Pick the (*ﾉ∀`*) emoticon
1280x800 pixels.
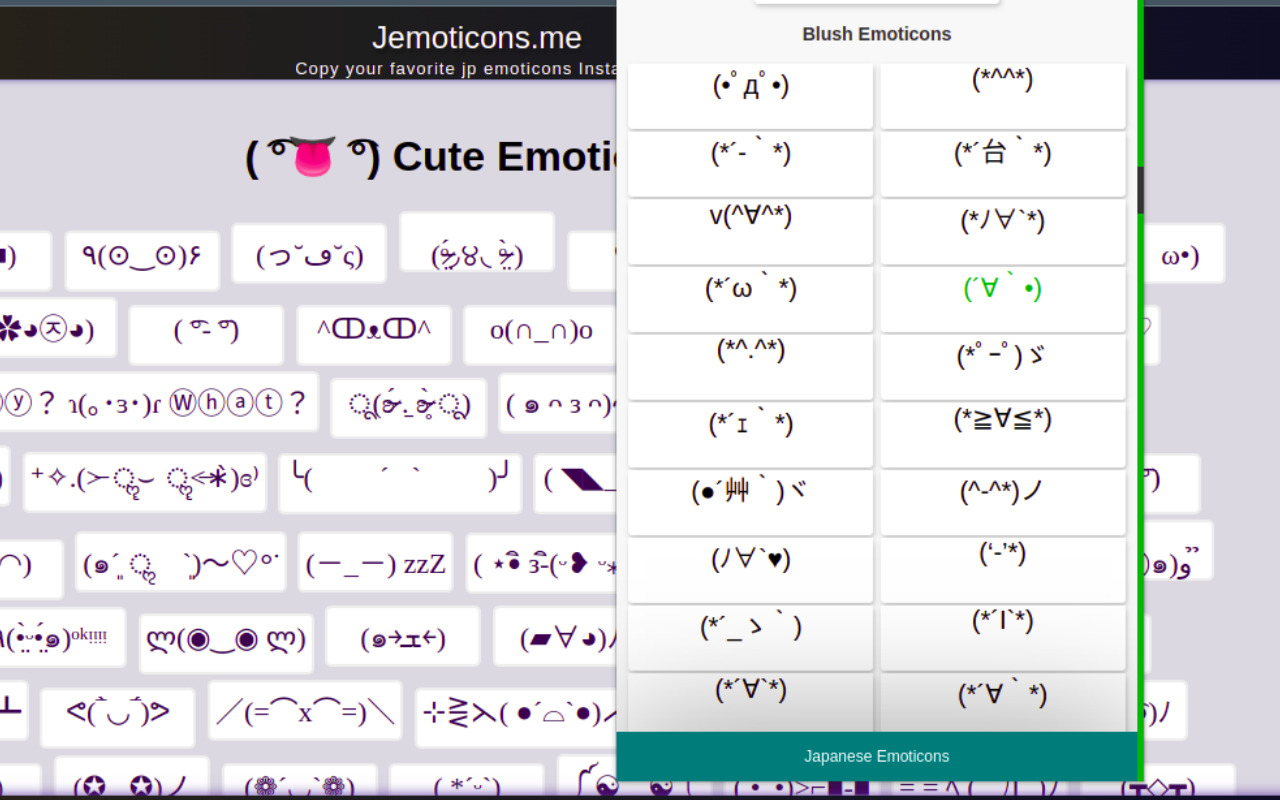click(x=1003, y=232)
